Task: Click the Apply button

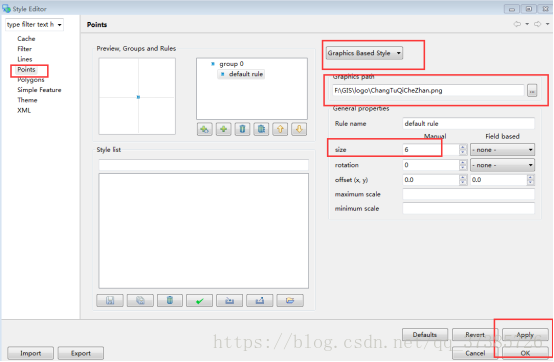Action: (x=525, y=334)
